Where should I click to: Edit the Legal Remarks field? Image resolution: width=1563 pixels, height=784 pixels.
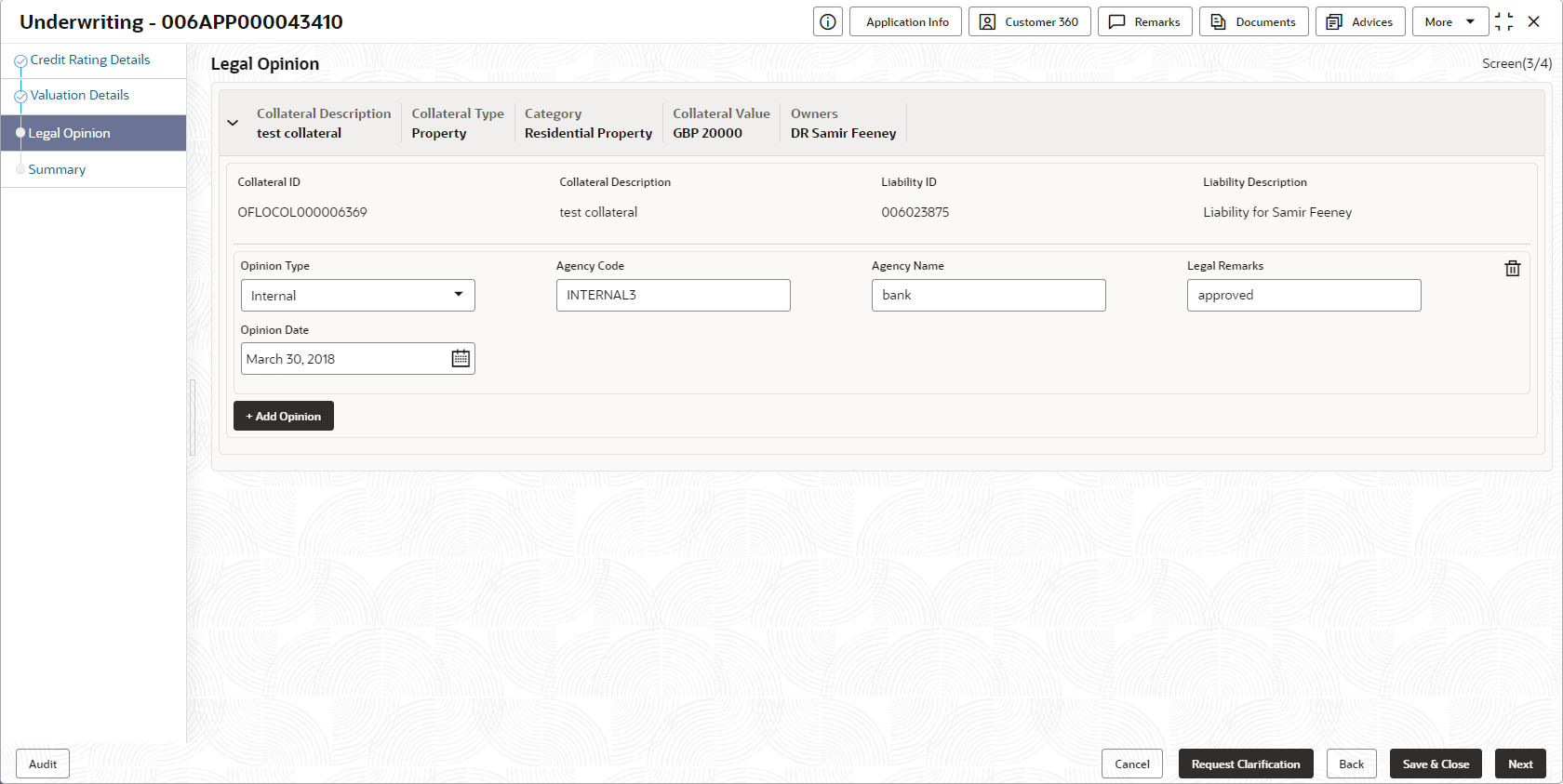pyautogui.click(x=1304, y=296)
